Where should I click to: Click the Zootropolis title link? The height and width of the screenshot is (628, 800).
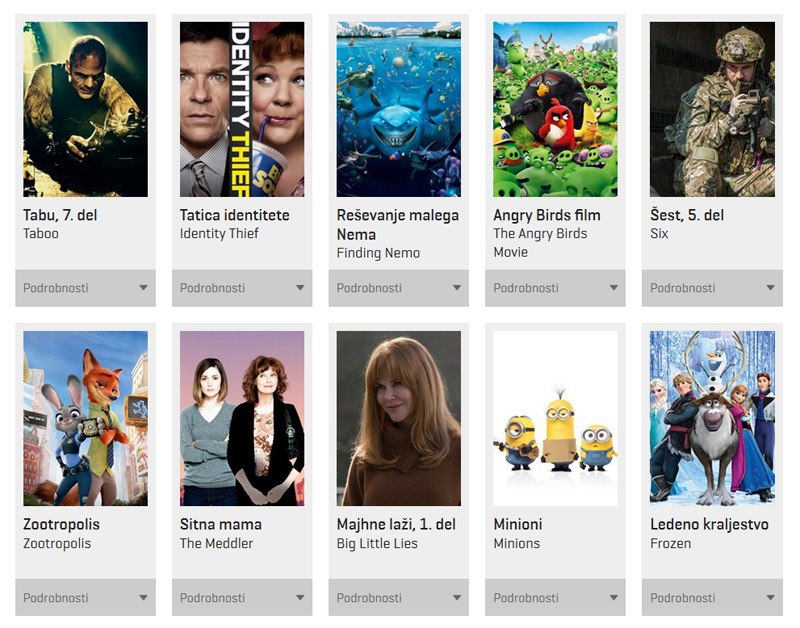[61, 524]
